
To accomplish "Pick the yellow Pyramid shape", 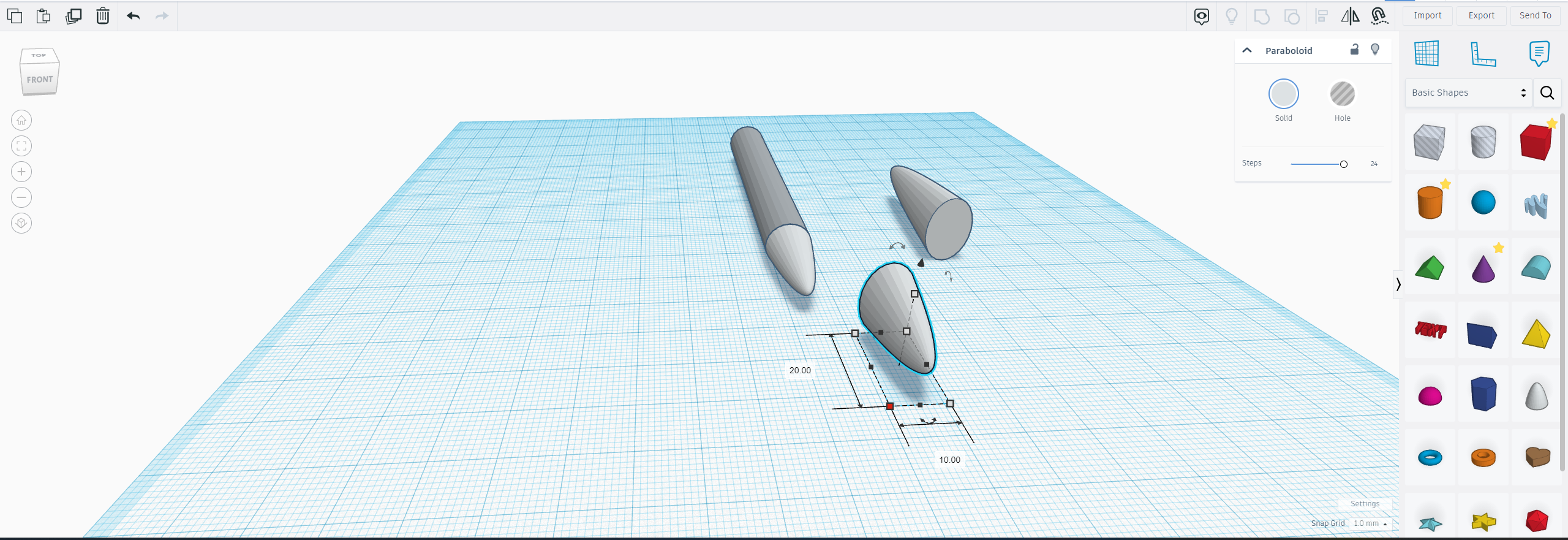I will [1536, 333].
